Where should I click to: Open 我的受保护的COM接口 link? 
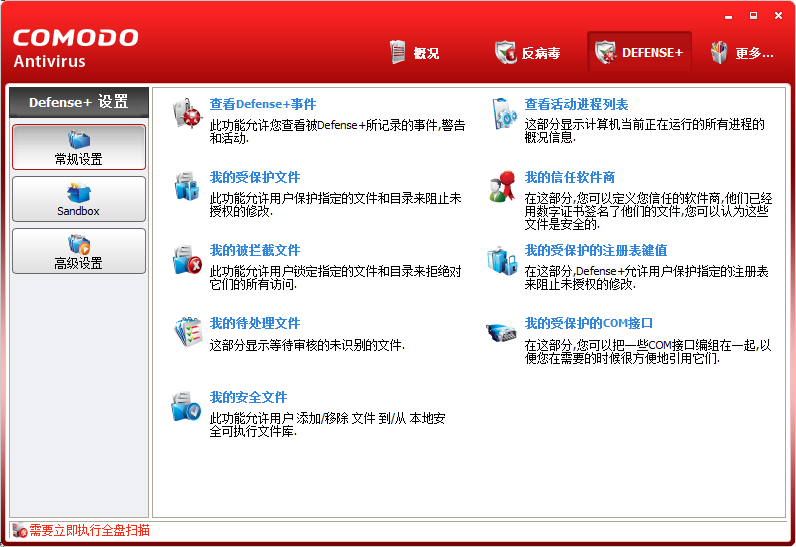tap(588, 323)
